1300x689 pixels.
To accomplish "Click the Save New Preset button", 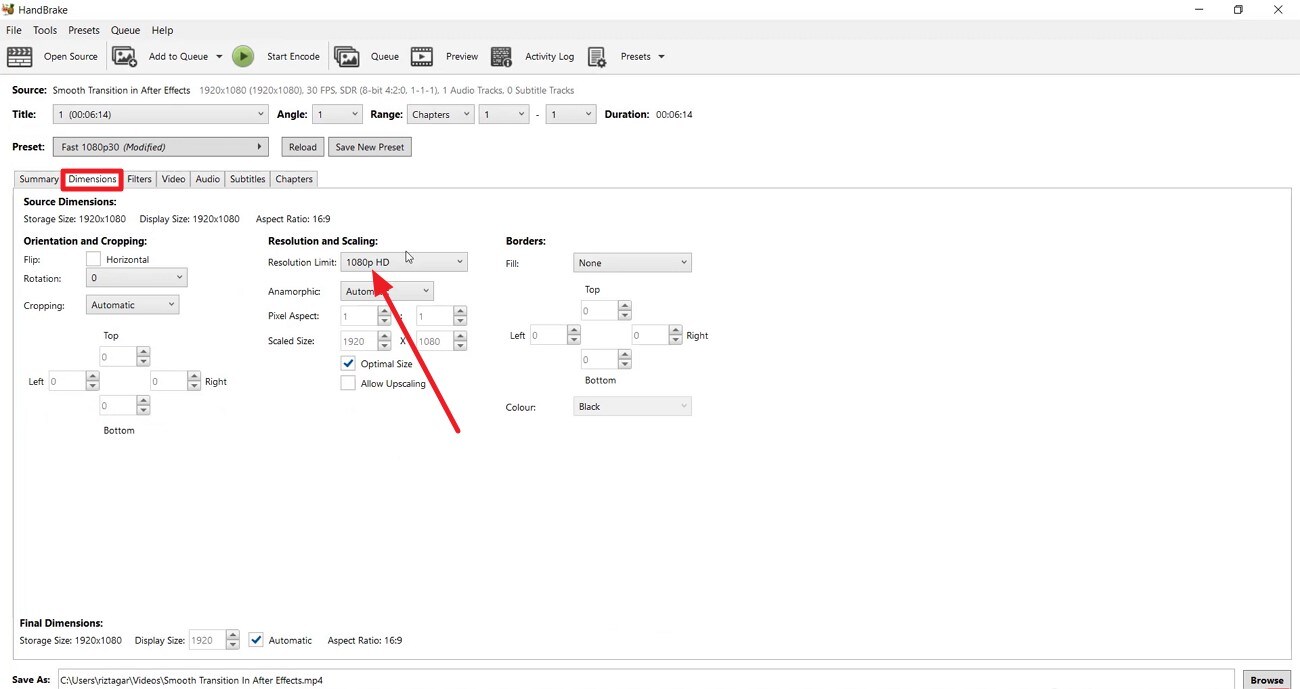I will 369,146.
